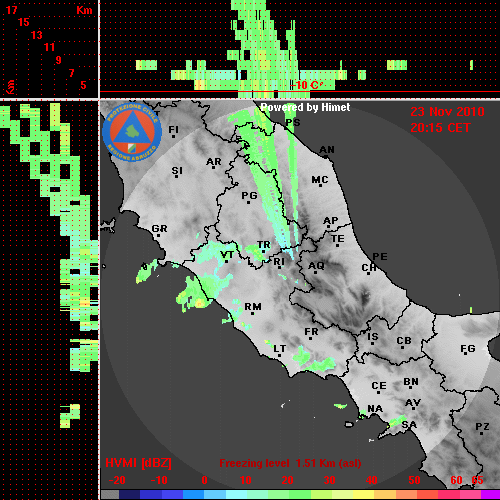
Task: Click the PZ city label
Action: (482, 426)
